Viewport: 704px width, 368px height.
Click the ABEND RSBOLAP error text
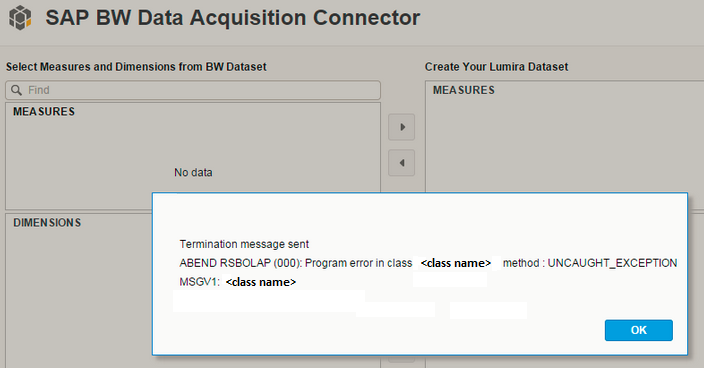tap(296, 263)
